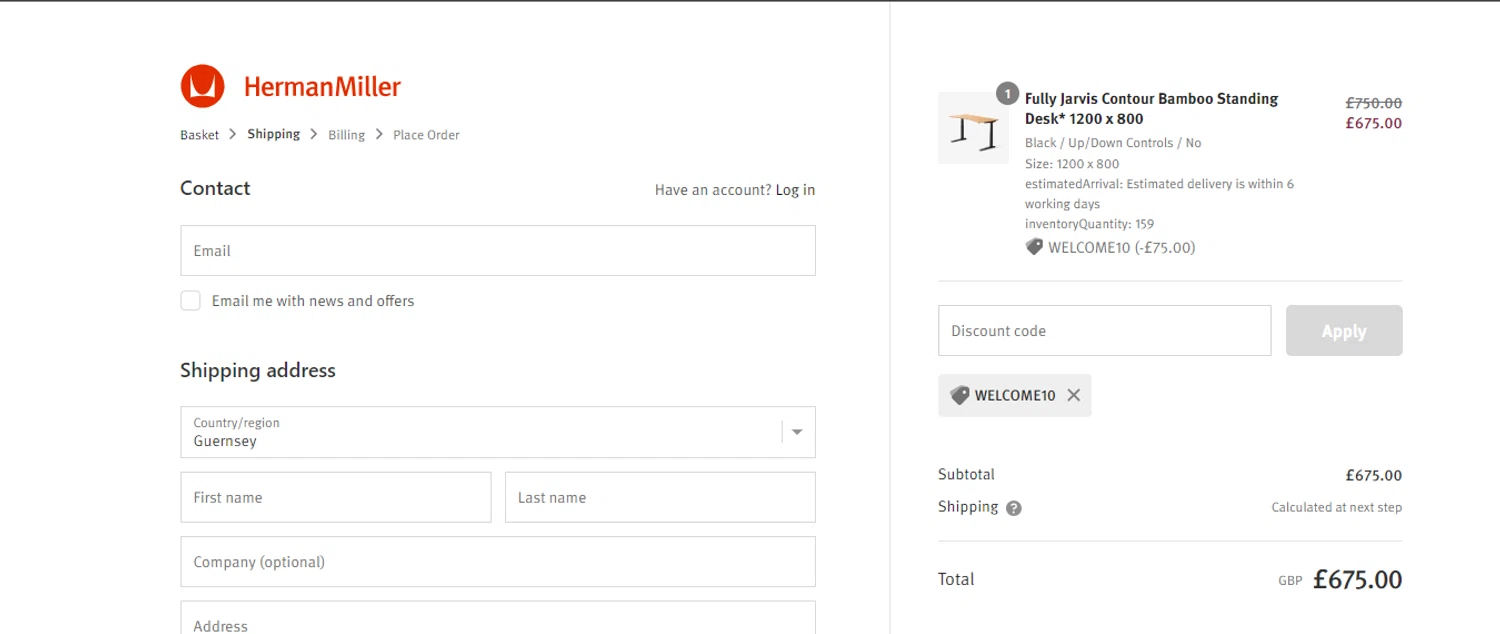Click the HermanMiller wordmark text
The height and width of the screenshot is (634, 1500).
(x=322, y=87)
